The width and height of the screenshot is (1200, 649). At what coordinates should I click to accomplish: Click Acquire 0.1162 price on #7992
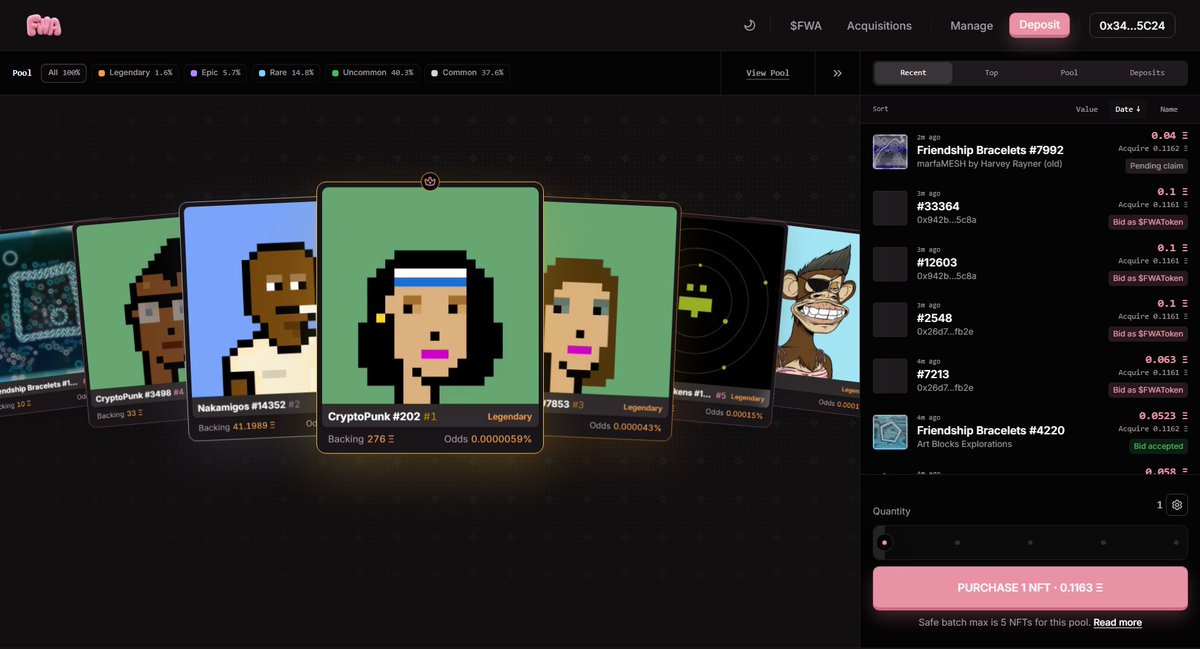point(1153,148)
